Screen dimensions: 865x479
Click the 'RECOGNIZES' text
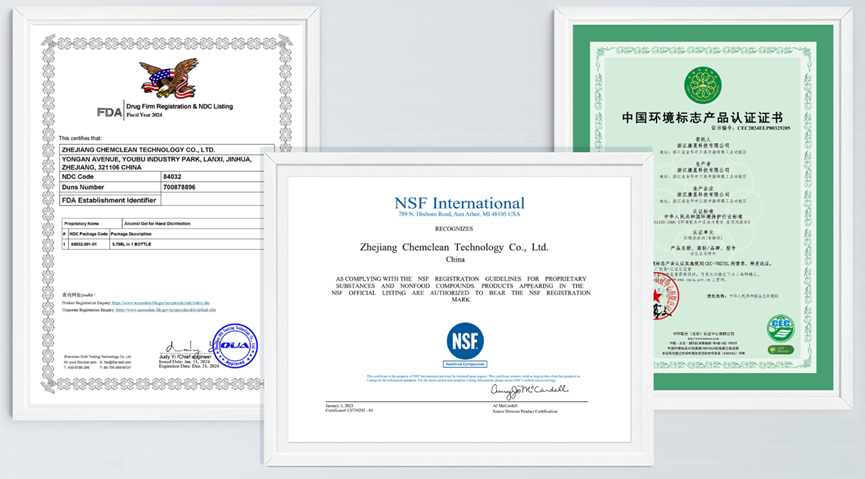pyautogui.click(x=453, y=228)
